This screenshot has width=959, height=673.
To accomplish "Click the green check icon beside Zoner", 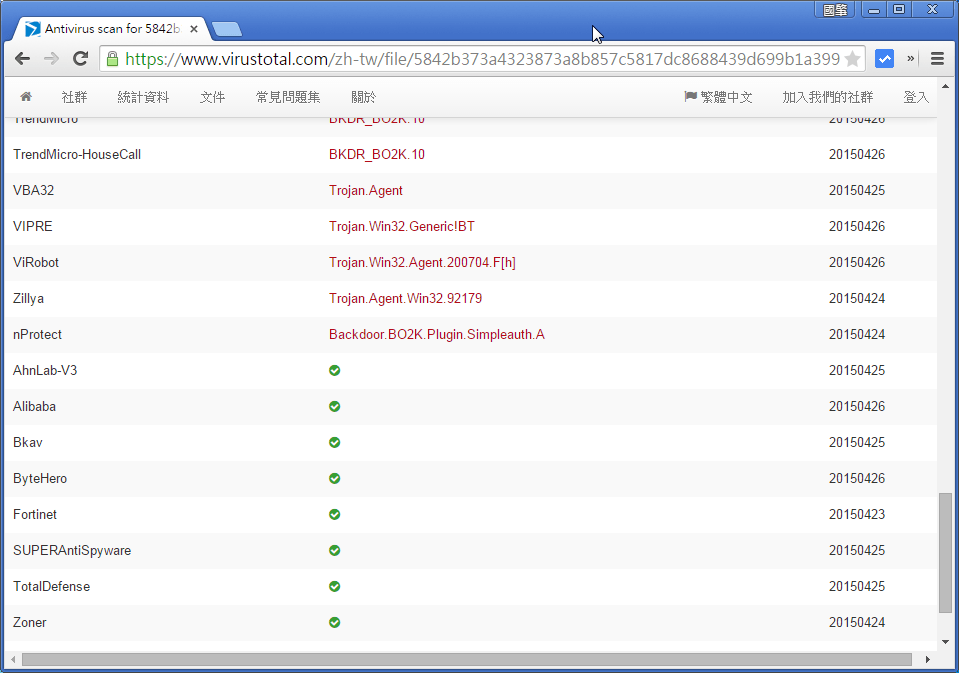I will (x=334, y=622).
